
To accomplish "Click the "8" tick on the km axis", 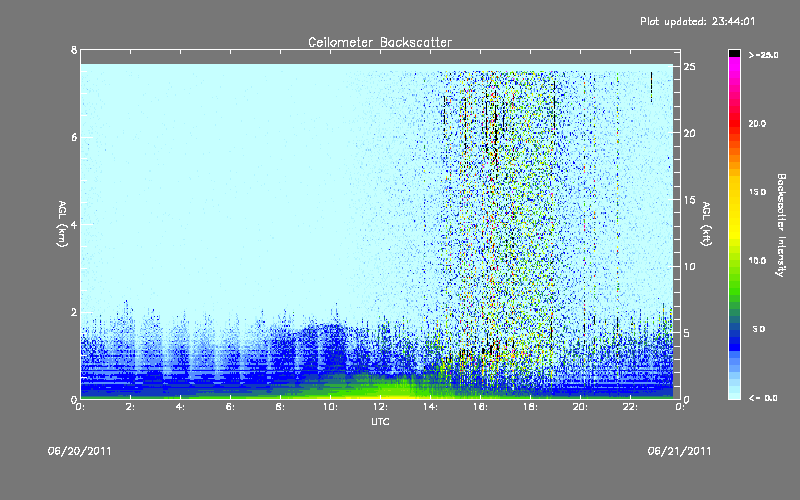I will [74, 50].
